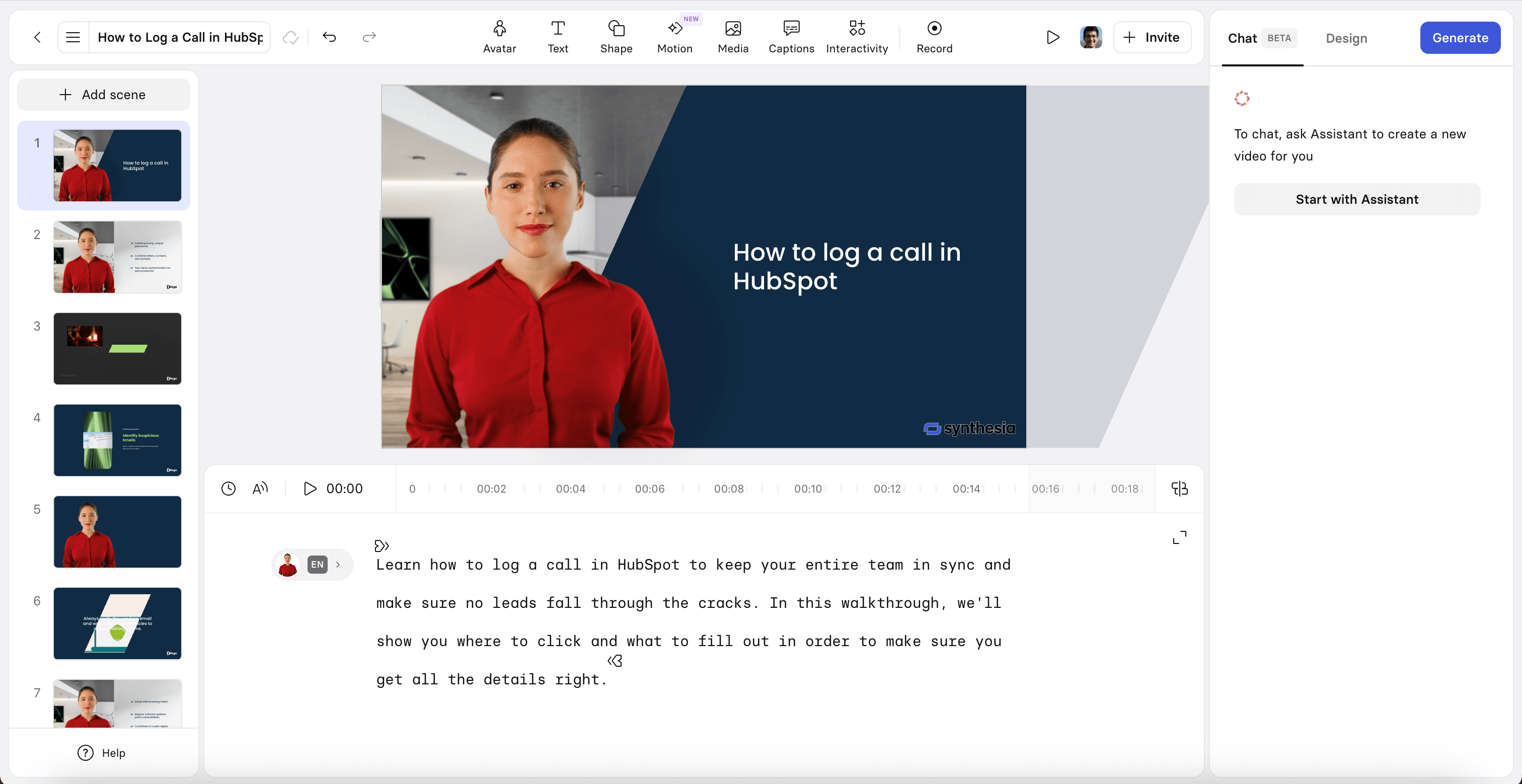Select scene 6 thumbnail
Image resolution: width=1522 pixels, height=784 pixels.
pos(118,623)
